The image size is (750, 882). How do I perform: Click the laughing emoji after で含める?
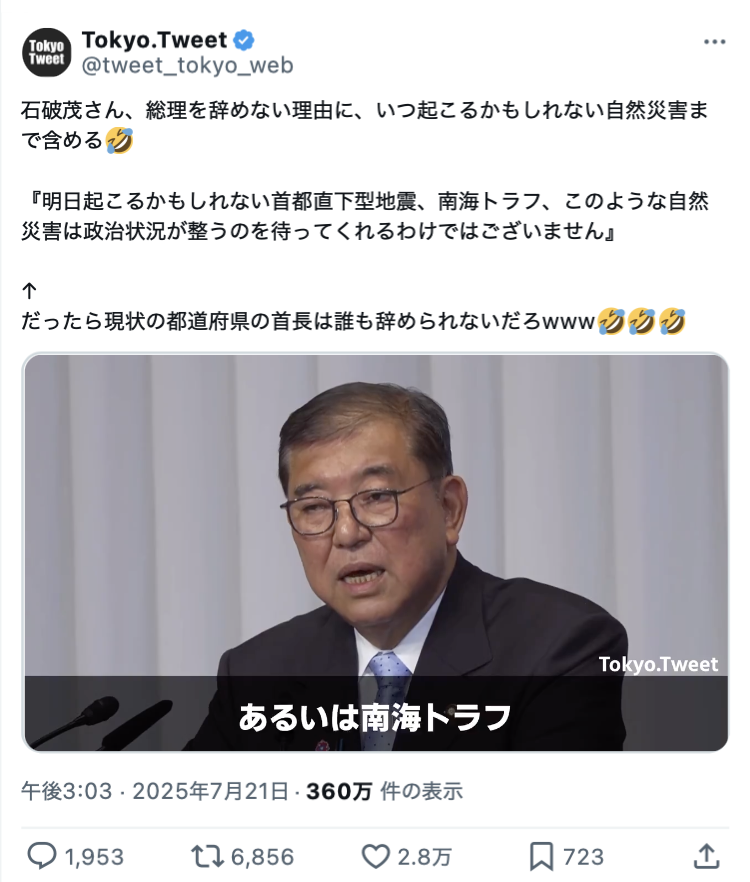120,141
